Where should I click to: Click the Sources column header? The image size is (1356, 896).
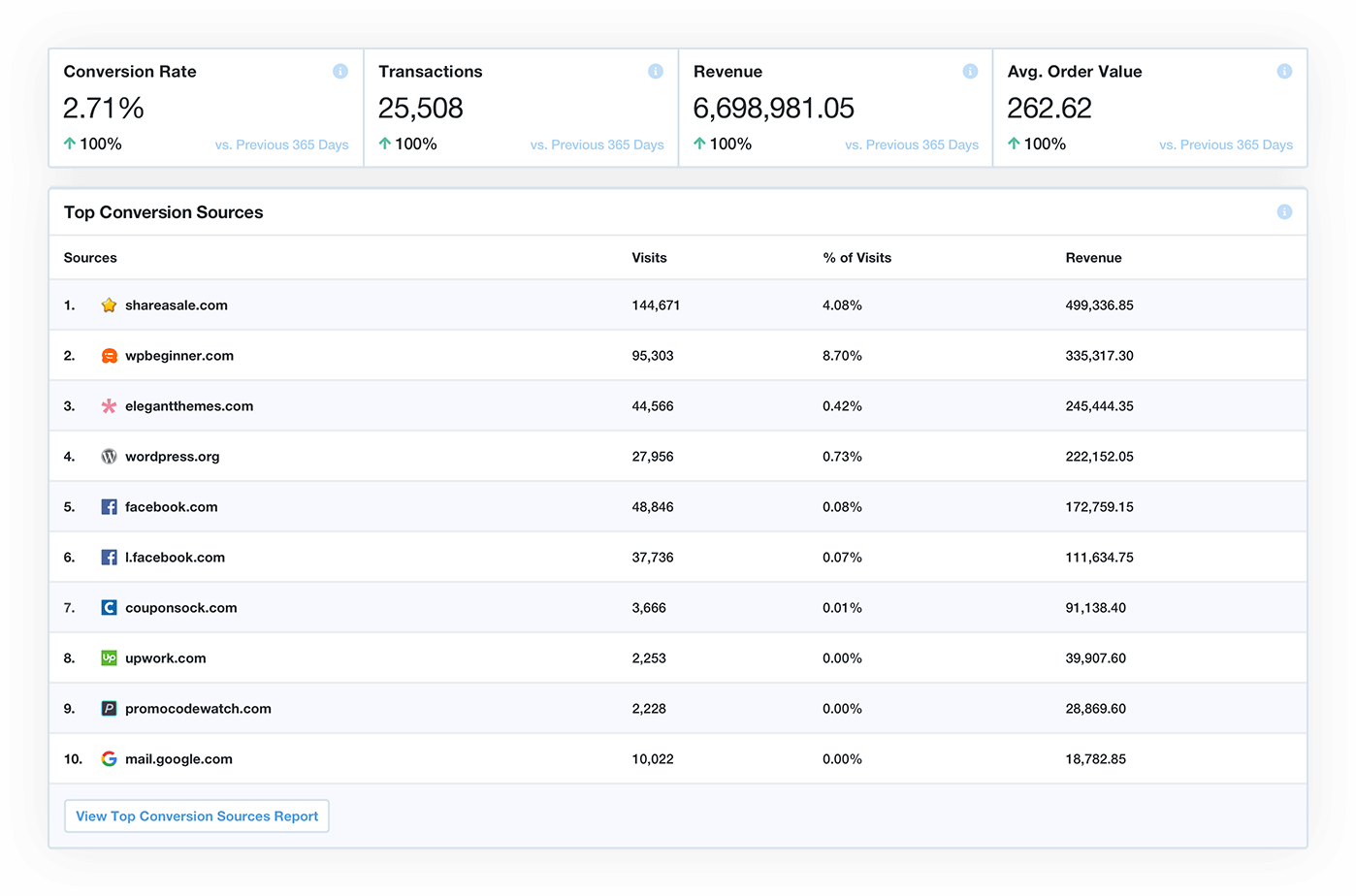pos(90,258)
